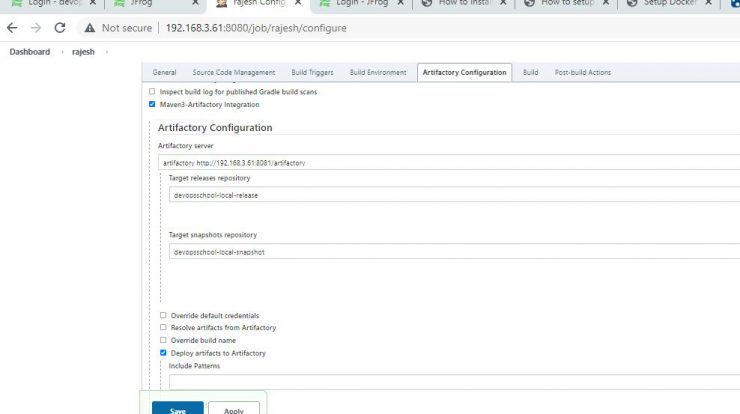740x414 pixels.
Task: Close the rajesh Config browser tab
Action: click(298, 3)
